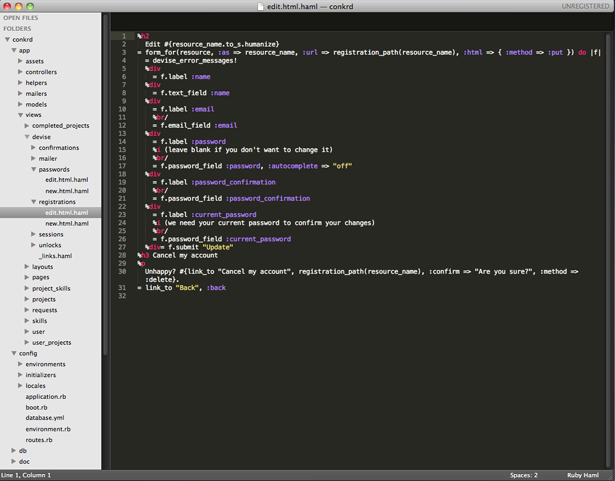Collapse the registrations folder
The width and height of the screenshot is (615, 481).
click(34, 202)
